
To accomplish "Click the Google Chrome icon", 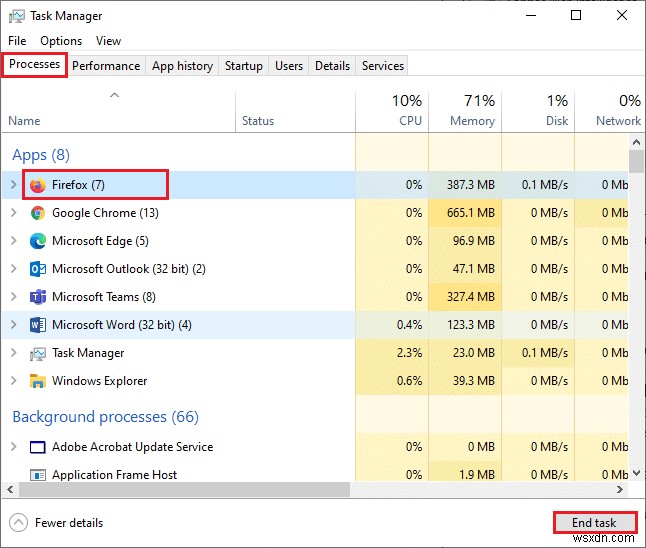I will pos(38,213).
